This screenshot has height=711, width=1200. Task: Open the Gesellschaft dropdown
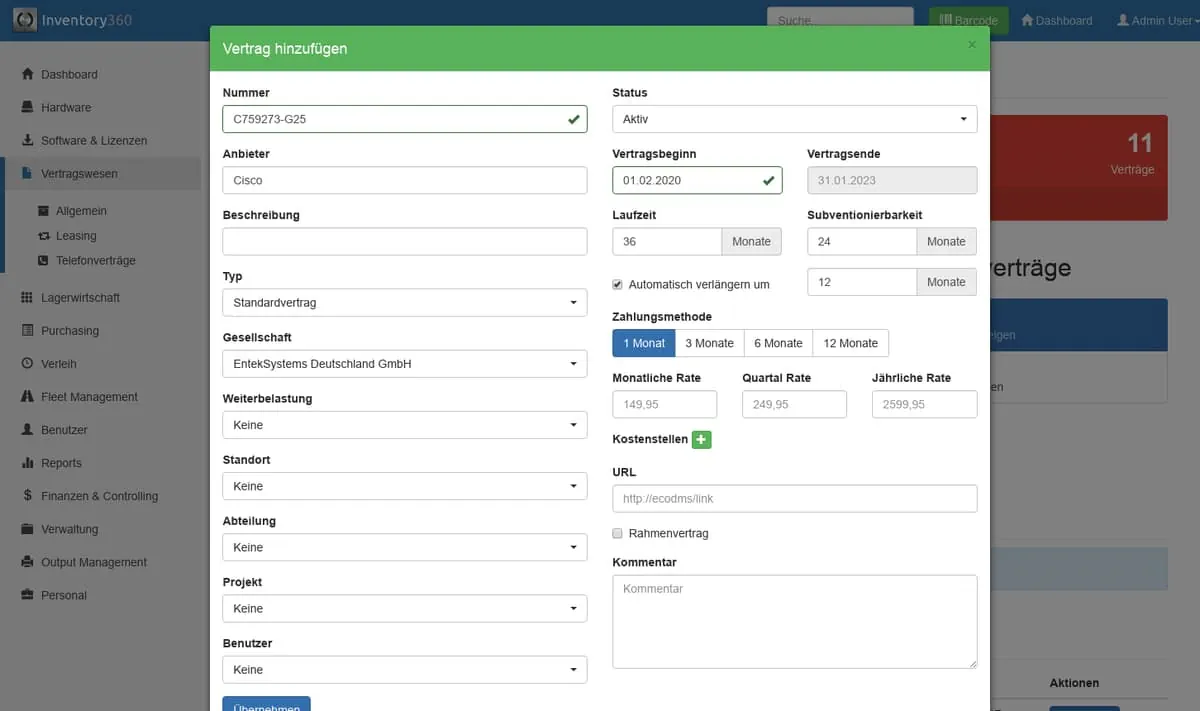(404, 364)
